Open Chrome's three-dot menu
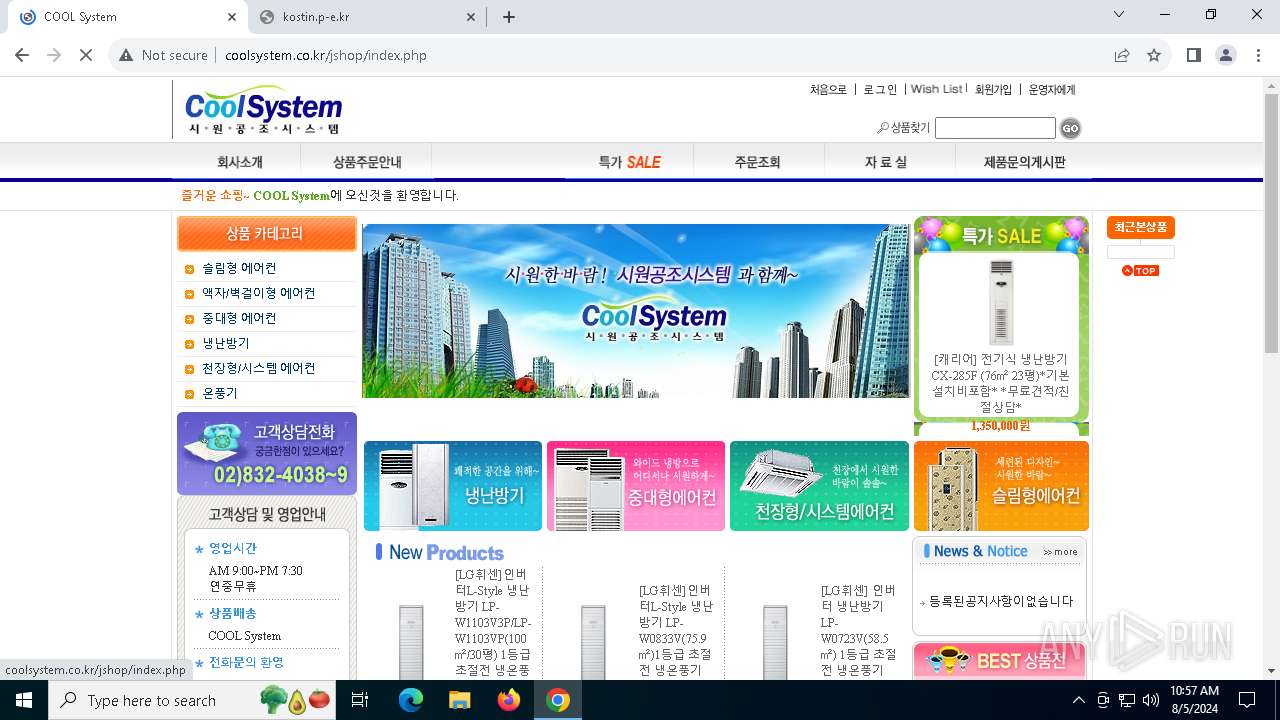The width and height of the screenshot is (1280, 720). click(1257, 55)
